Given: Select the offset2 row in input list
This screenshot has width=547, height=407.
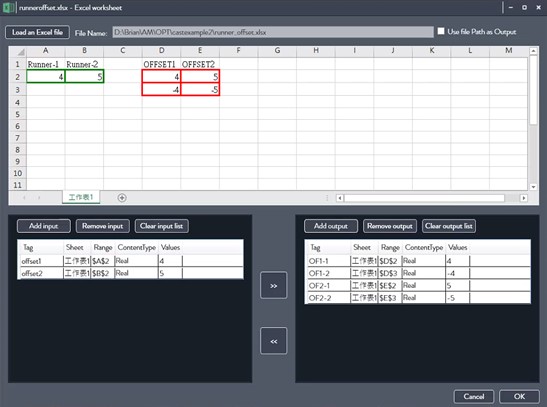Looking at the screenshot, I should pos(130,273).
